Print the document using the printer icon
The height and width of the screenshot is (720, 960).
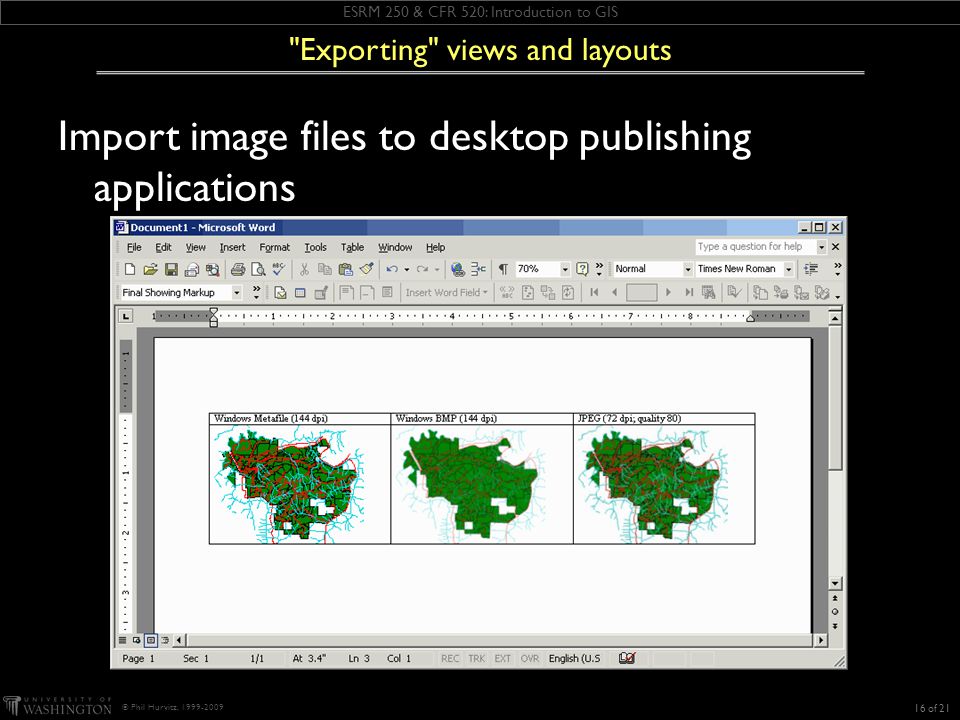coord(238,269)
